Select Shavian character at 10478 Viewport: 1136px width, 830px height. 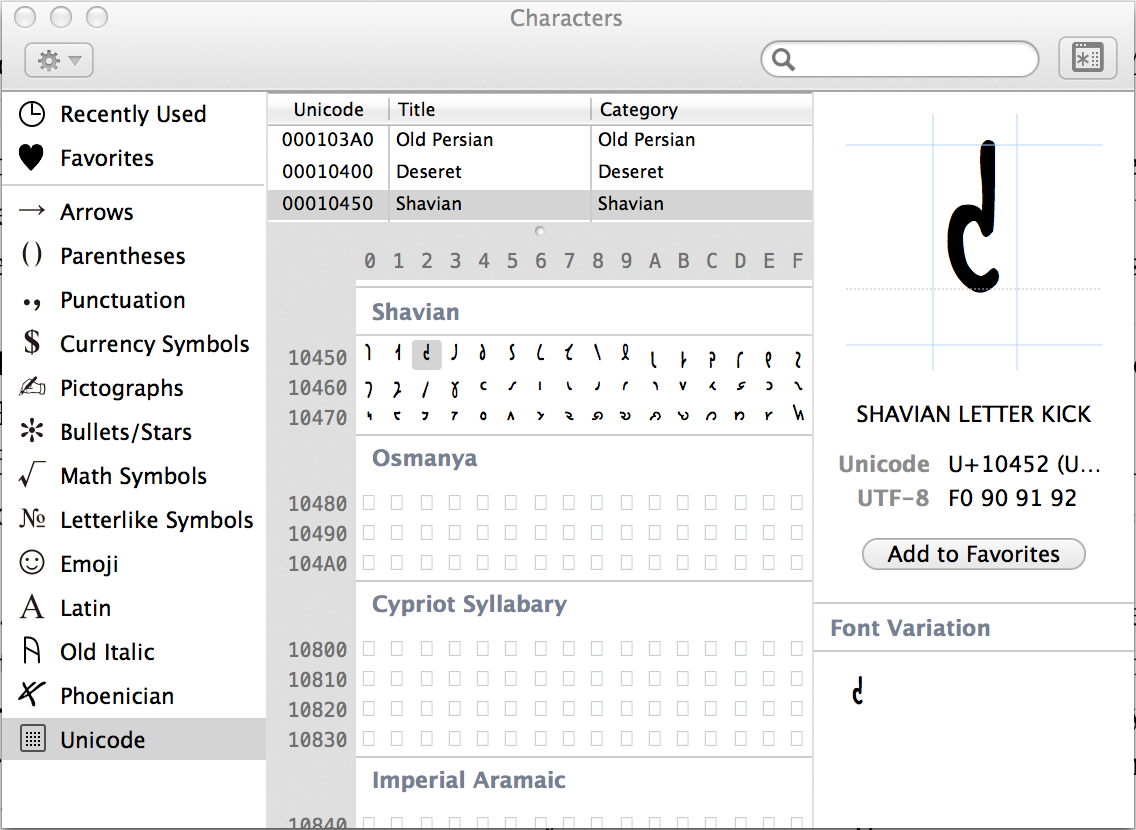598,416
